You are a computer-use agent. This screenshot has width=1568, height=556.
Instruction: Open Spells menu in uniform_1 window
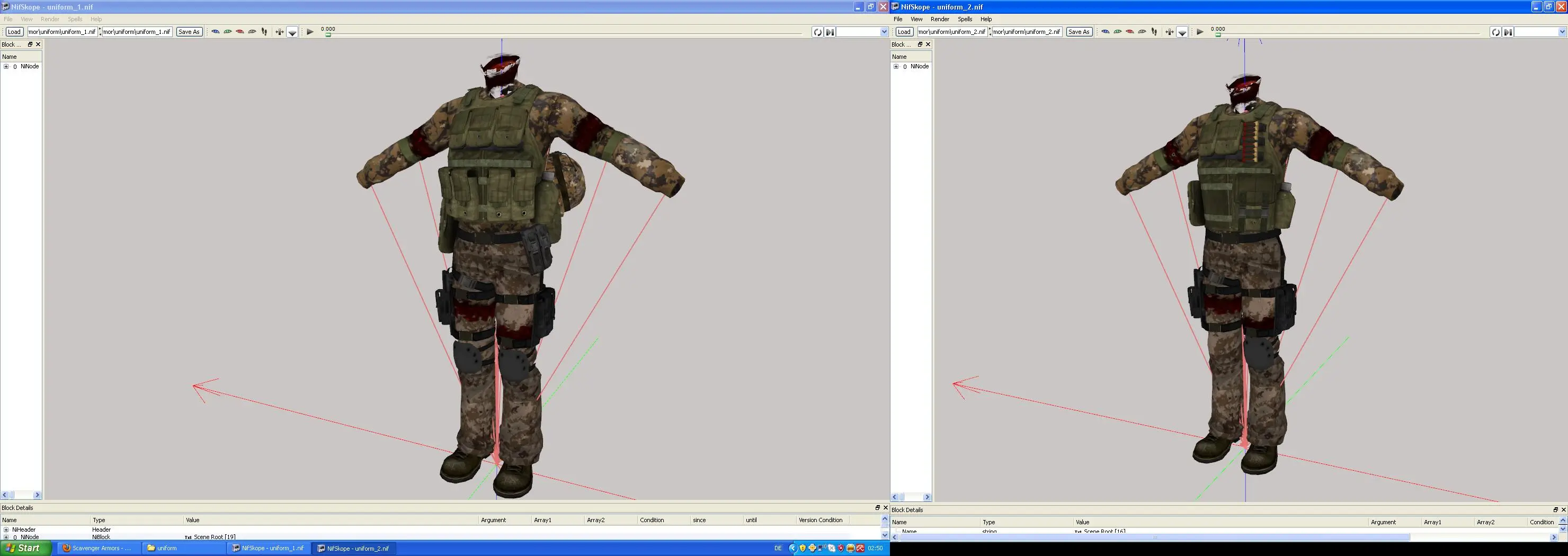coord(75,19)
